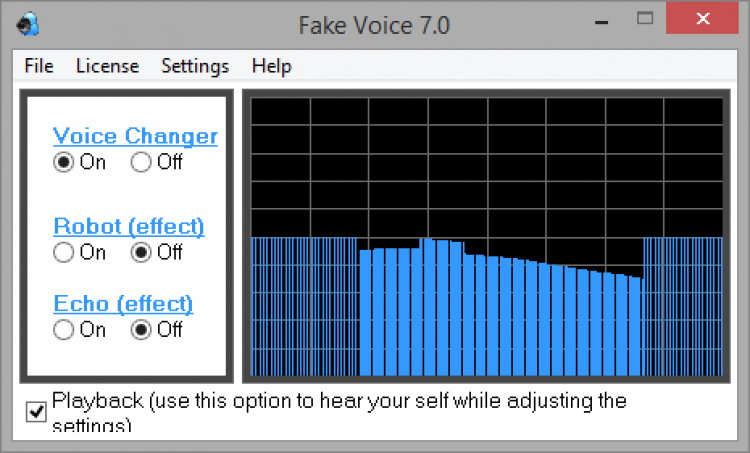Open the Help menu
This screenshot has height=453, width=750.
(271, 66)
